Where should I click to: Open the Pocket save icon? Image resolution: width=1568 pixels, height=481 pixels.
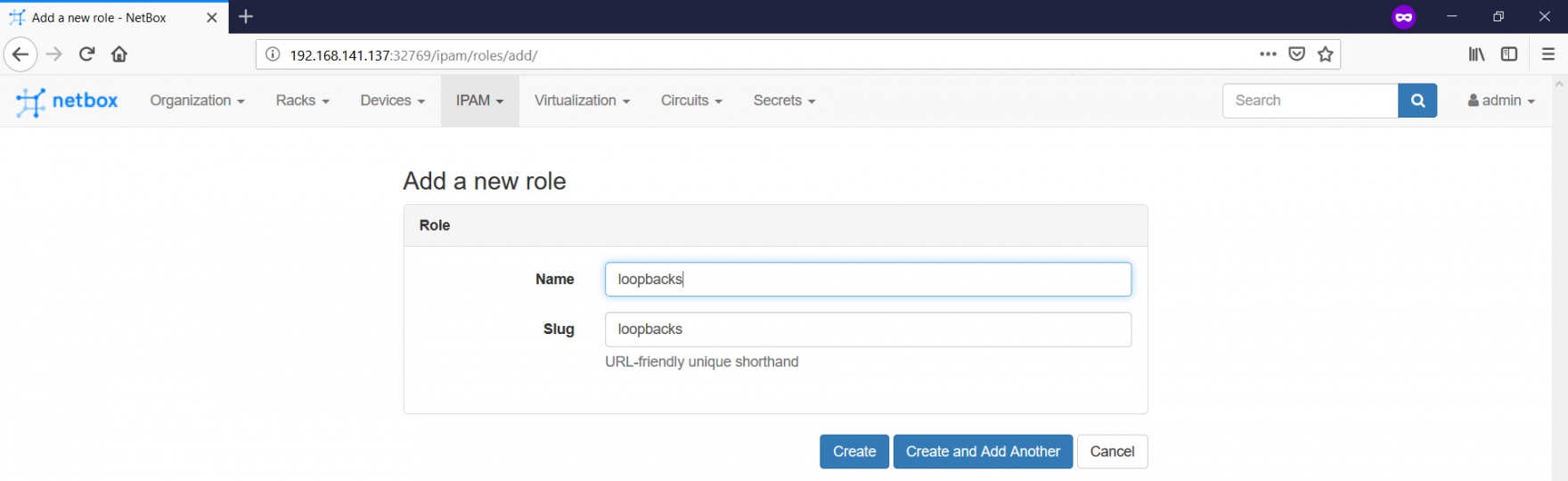[x=1297, y=54]
